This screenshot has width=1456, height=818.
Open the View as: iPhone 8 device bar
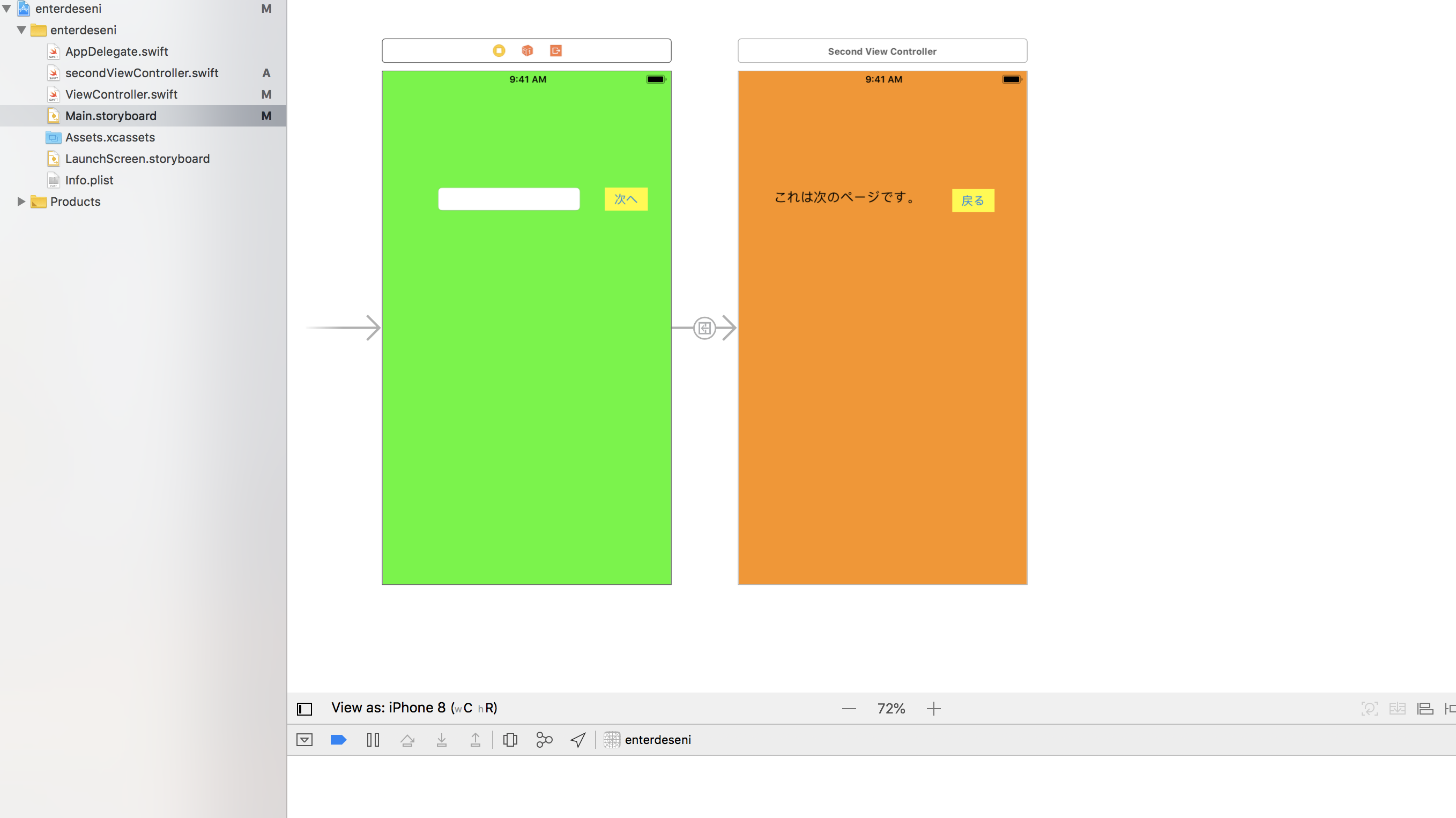pos(390,707)
